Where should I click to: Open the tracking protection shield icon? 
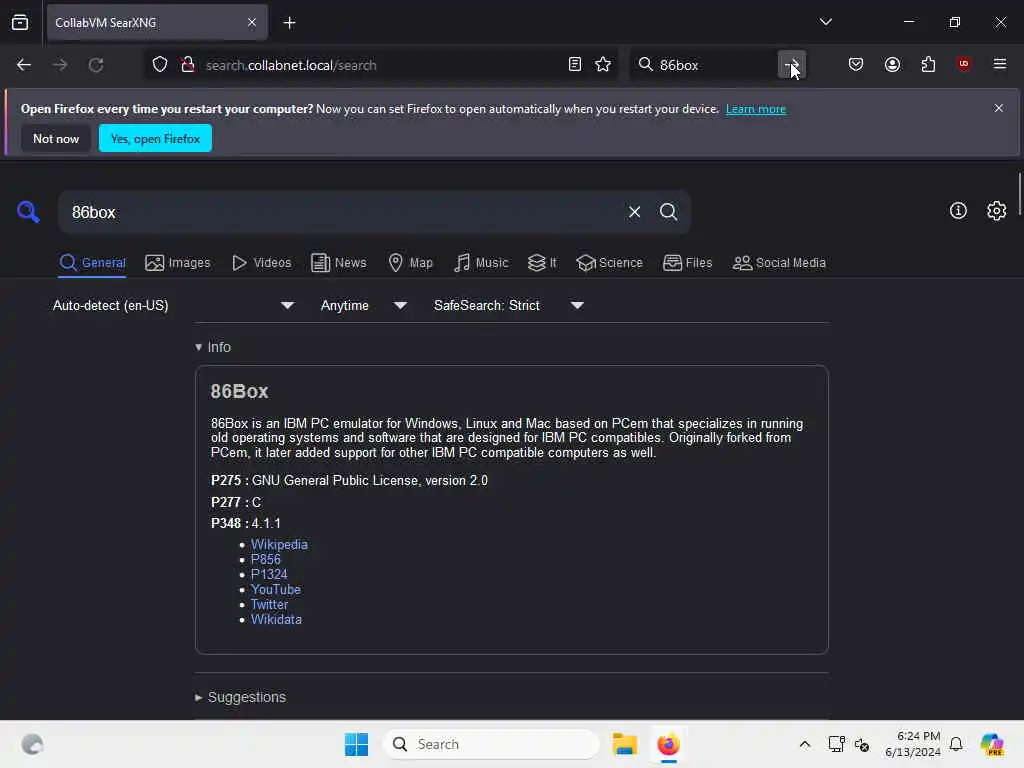pyautogui.click(x=160, y=65)
